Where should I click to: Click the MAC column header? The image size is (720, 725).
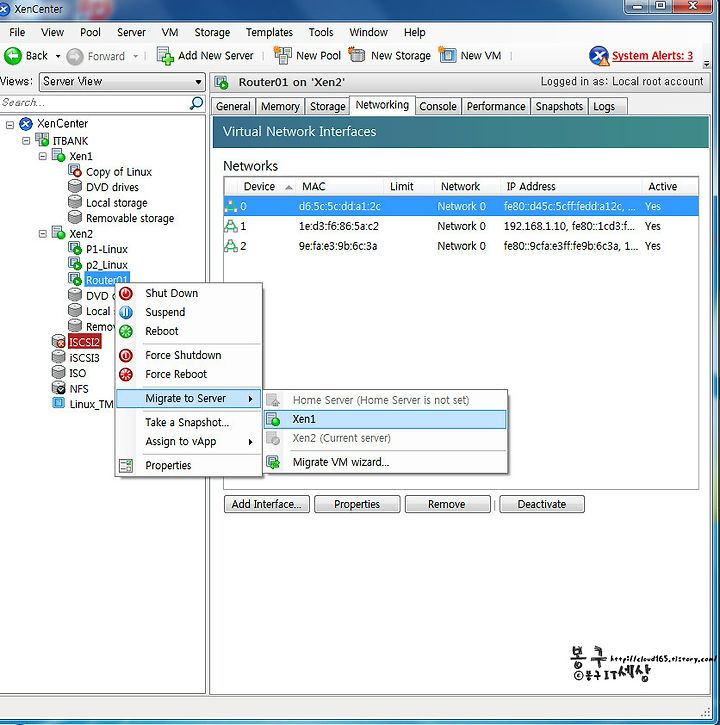pyautogui.click(x=340, y=186)
